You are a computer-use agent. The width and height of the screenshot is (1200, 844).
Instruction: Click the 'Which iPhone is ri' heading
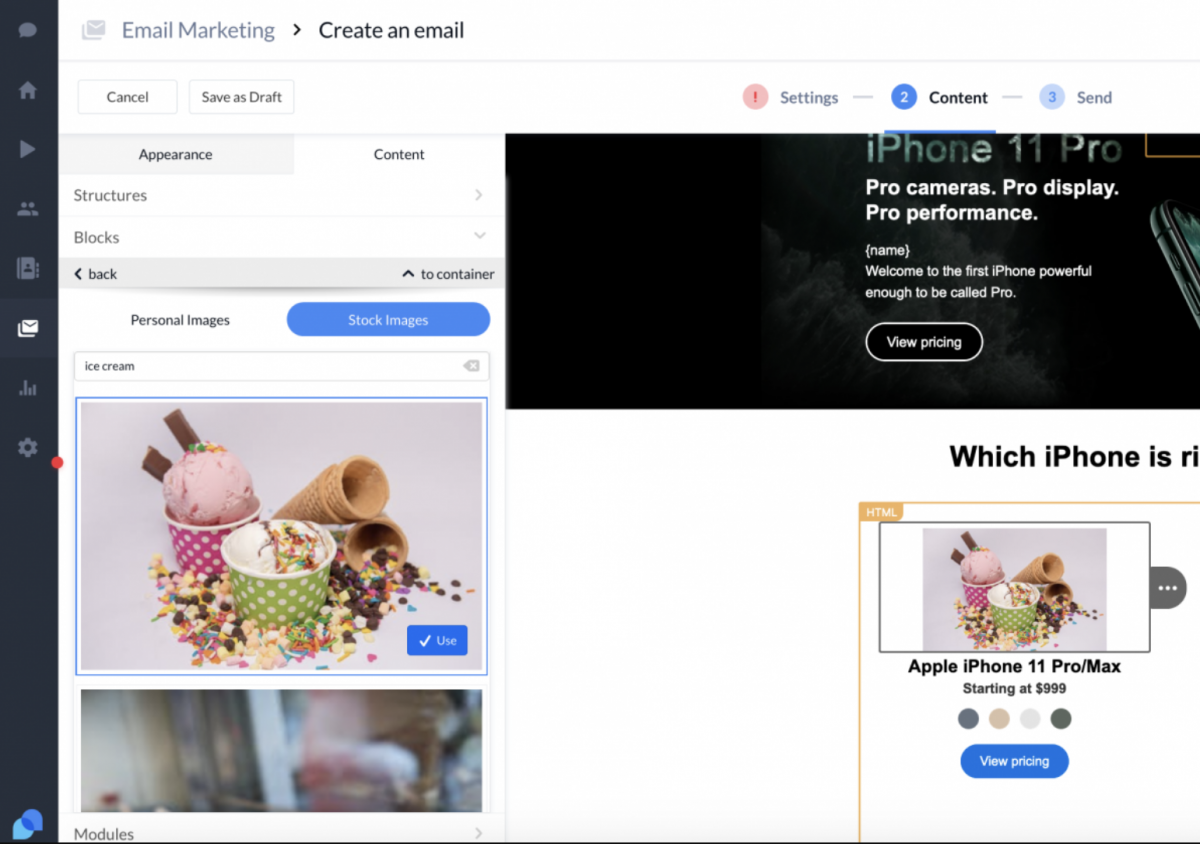1074,457
